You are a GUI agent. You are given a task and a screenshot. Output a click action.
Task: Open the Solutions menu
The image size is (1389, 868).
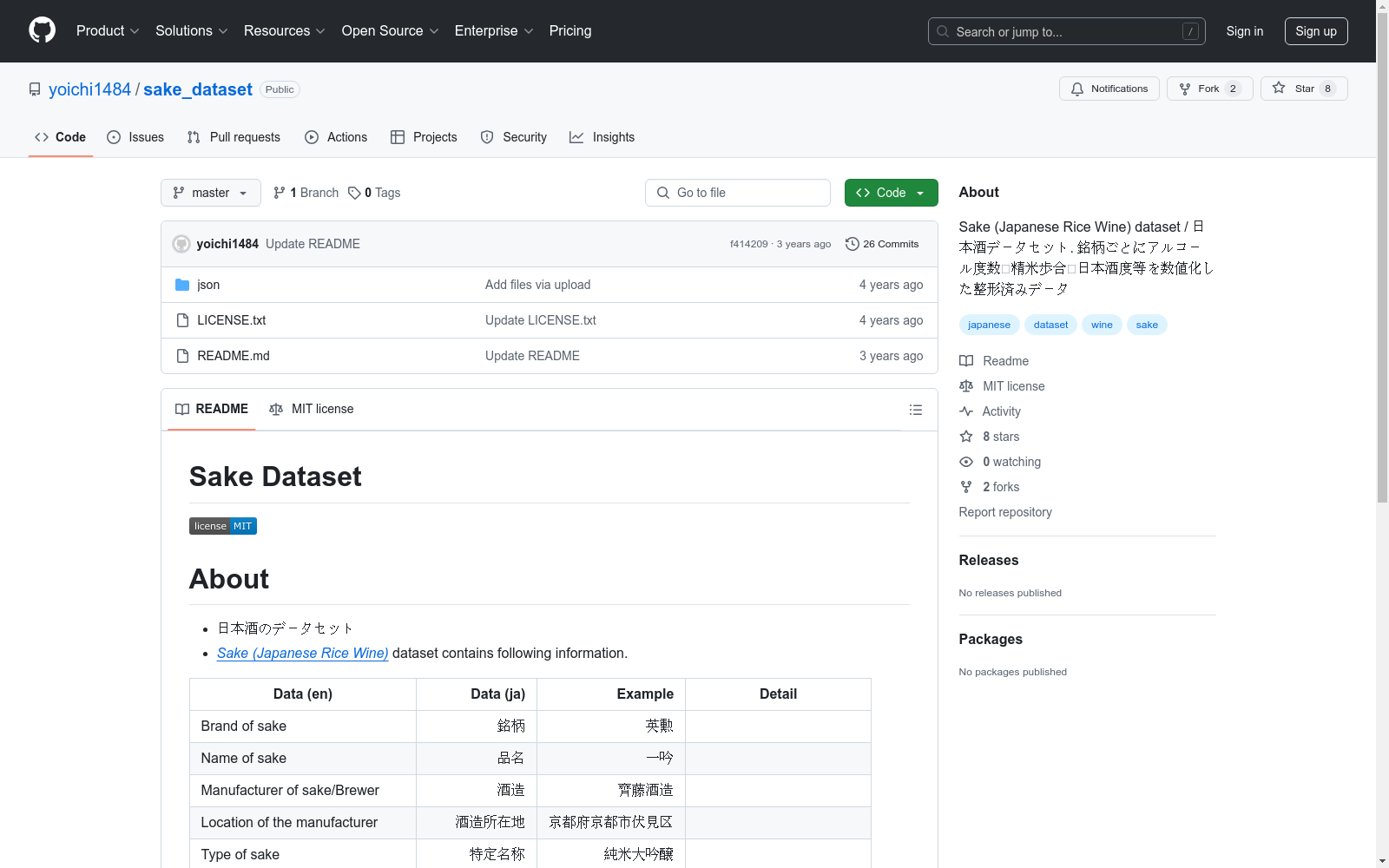click(x=192, y=31)
